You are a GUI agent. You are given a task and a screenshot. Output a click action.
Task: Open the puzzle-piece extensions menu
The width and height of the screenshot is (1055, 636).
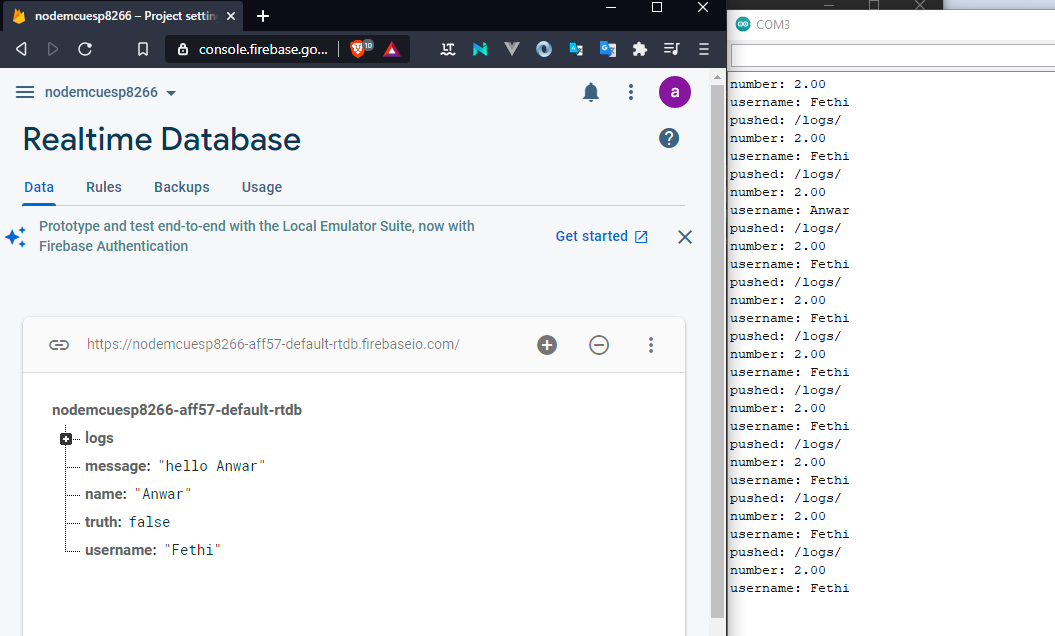click(640, 49)
